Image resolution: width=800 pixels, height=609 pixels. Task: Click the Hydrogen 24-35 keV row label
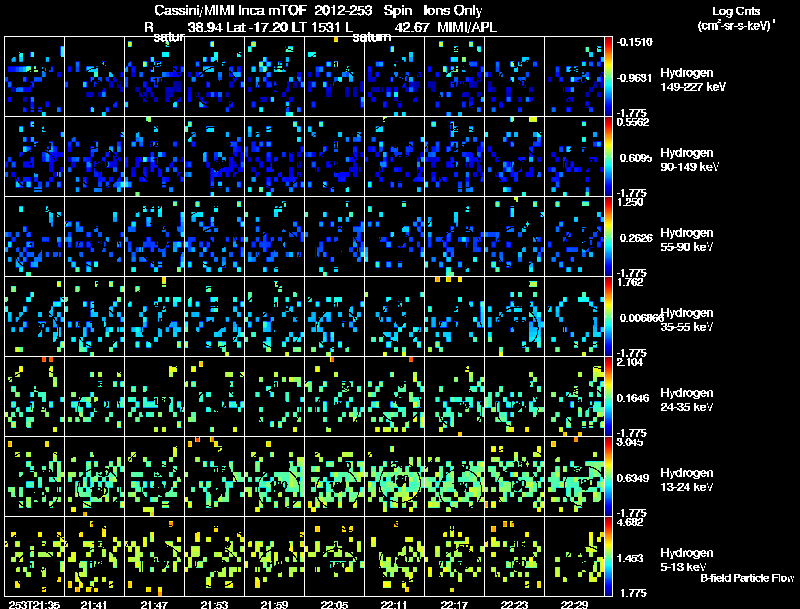coord(687,400)
